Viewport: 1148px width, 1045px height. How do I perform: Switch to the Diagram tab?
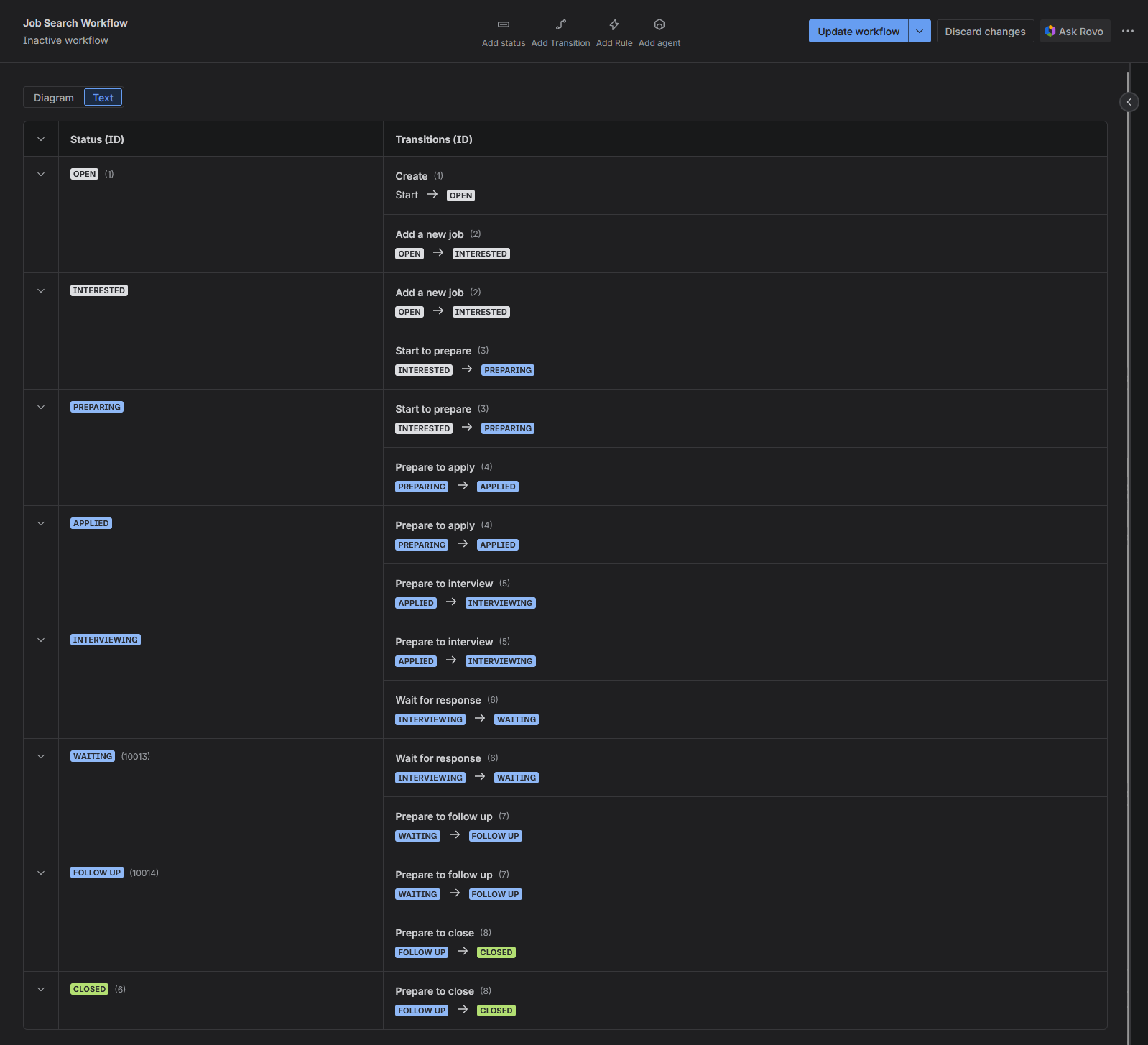tap(54, 98)
